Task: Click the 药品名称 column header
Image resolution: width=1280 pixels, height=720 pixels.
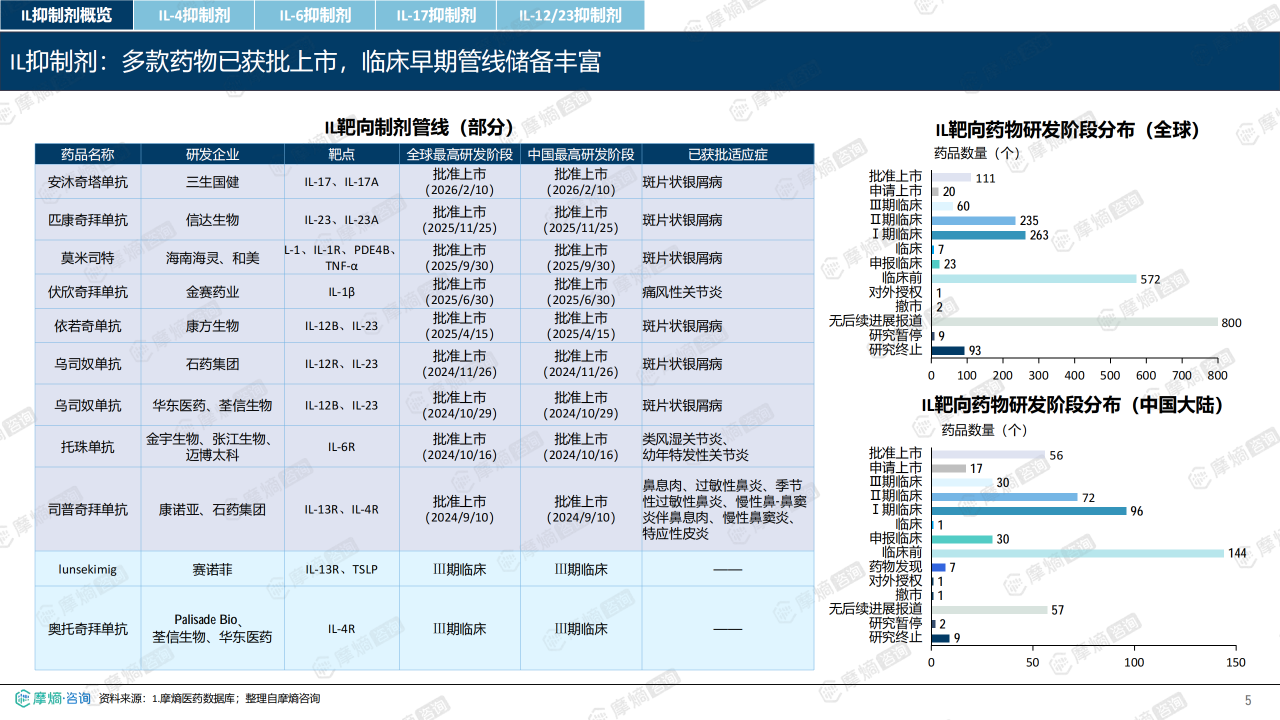Action: click(88, 154)
